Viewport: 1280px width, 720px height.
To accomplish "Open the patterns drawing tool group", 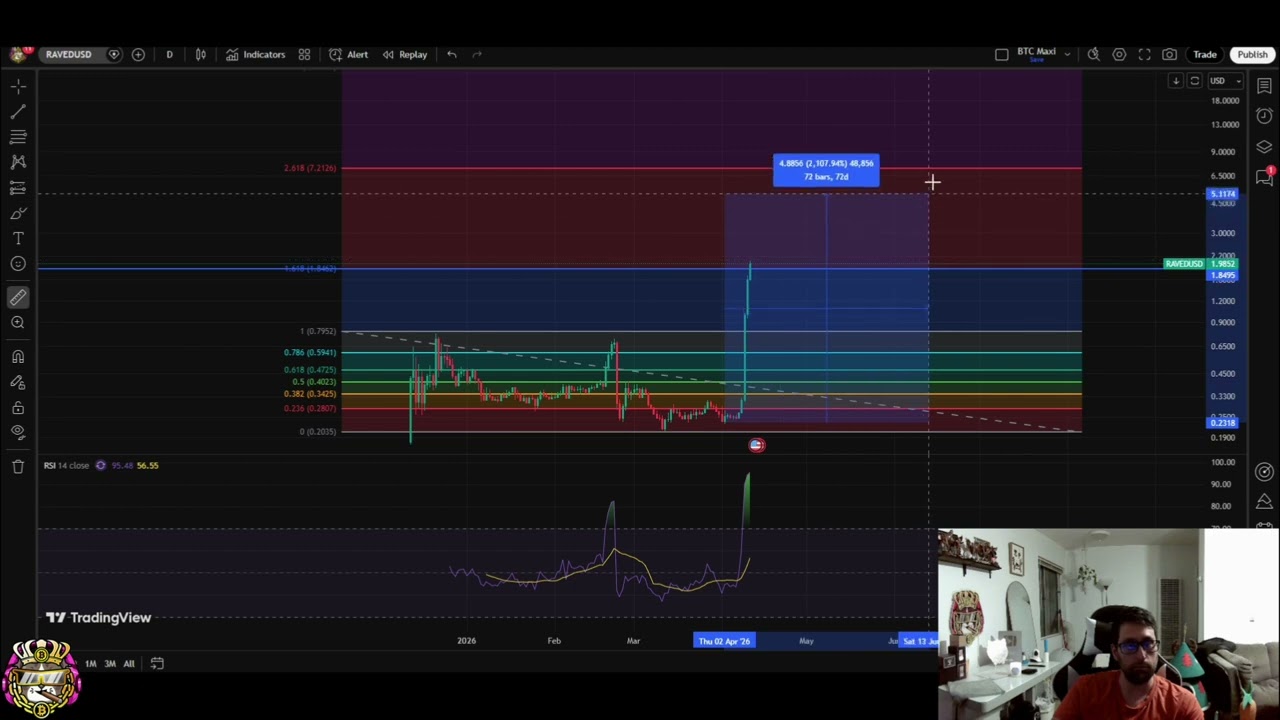I will click(18, 161).
